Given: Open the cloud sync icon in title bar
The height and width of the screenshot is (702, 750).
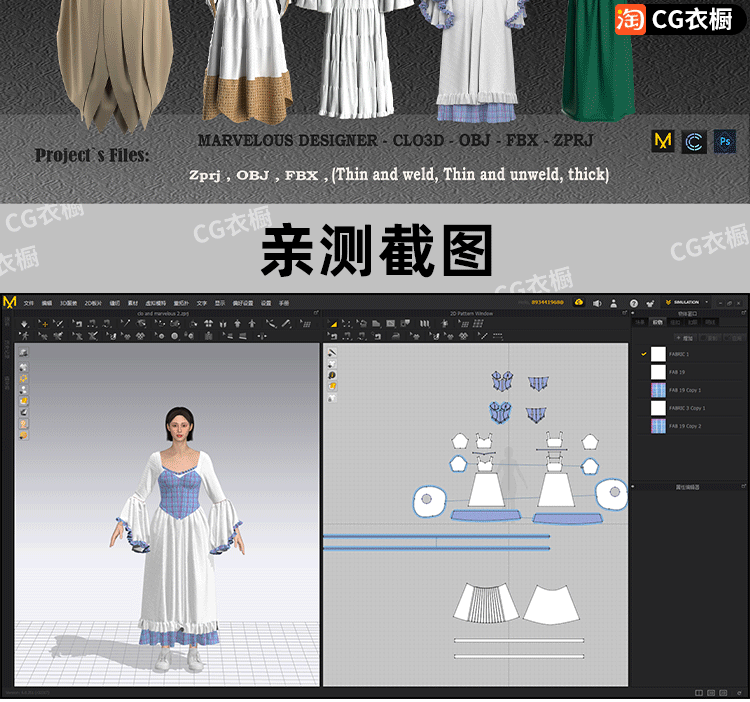Looking at the screenshot, I should (579, 303).
